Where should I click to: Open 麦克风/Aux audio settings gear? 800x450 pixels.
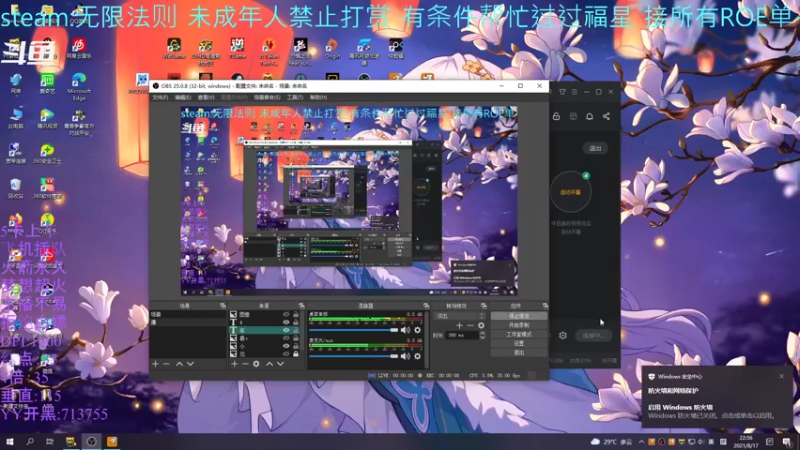coord(417,356)
